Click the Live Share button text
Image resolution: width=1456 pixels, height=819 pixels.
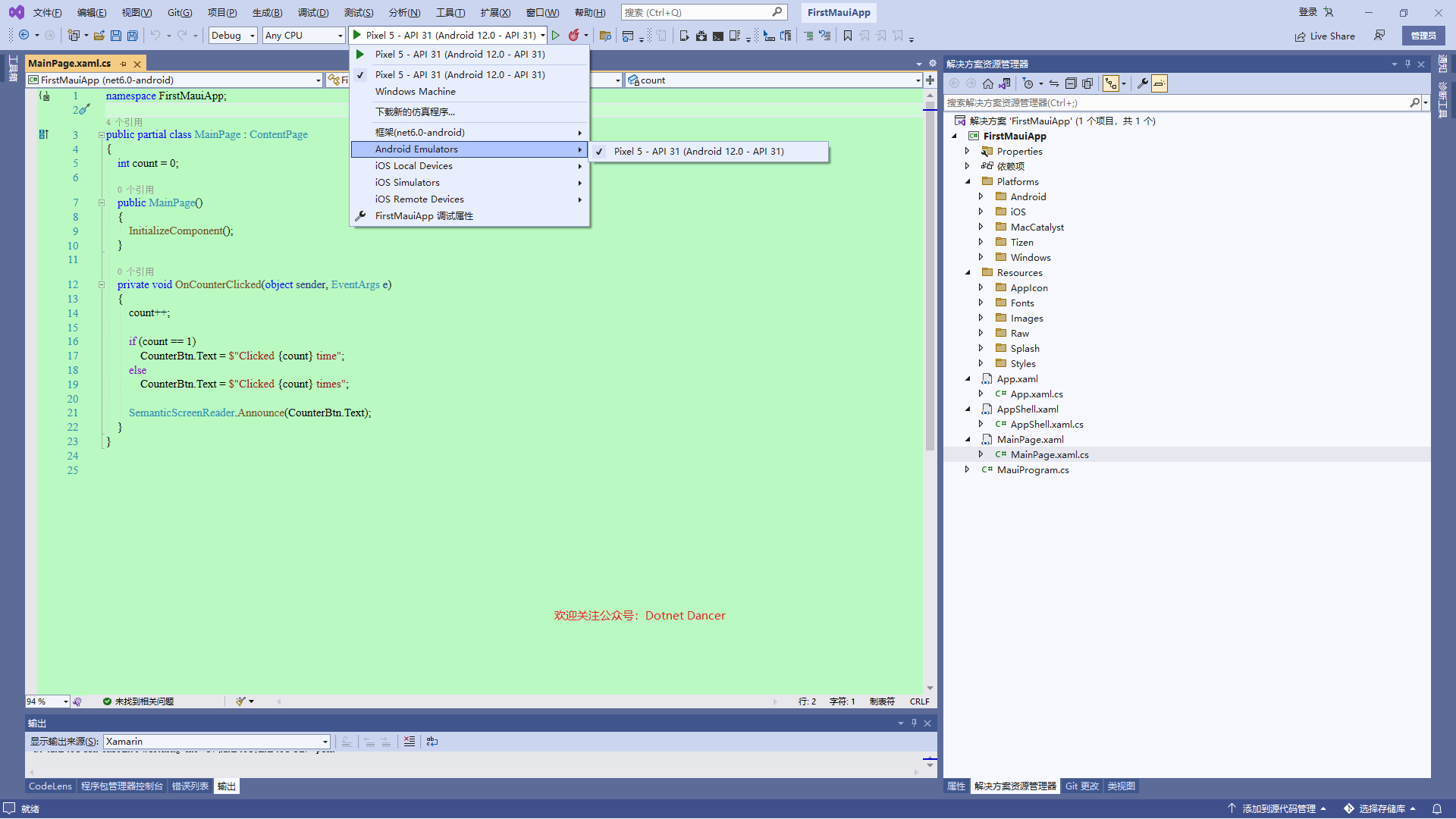(1332, 36)
